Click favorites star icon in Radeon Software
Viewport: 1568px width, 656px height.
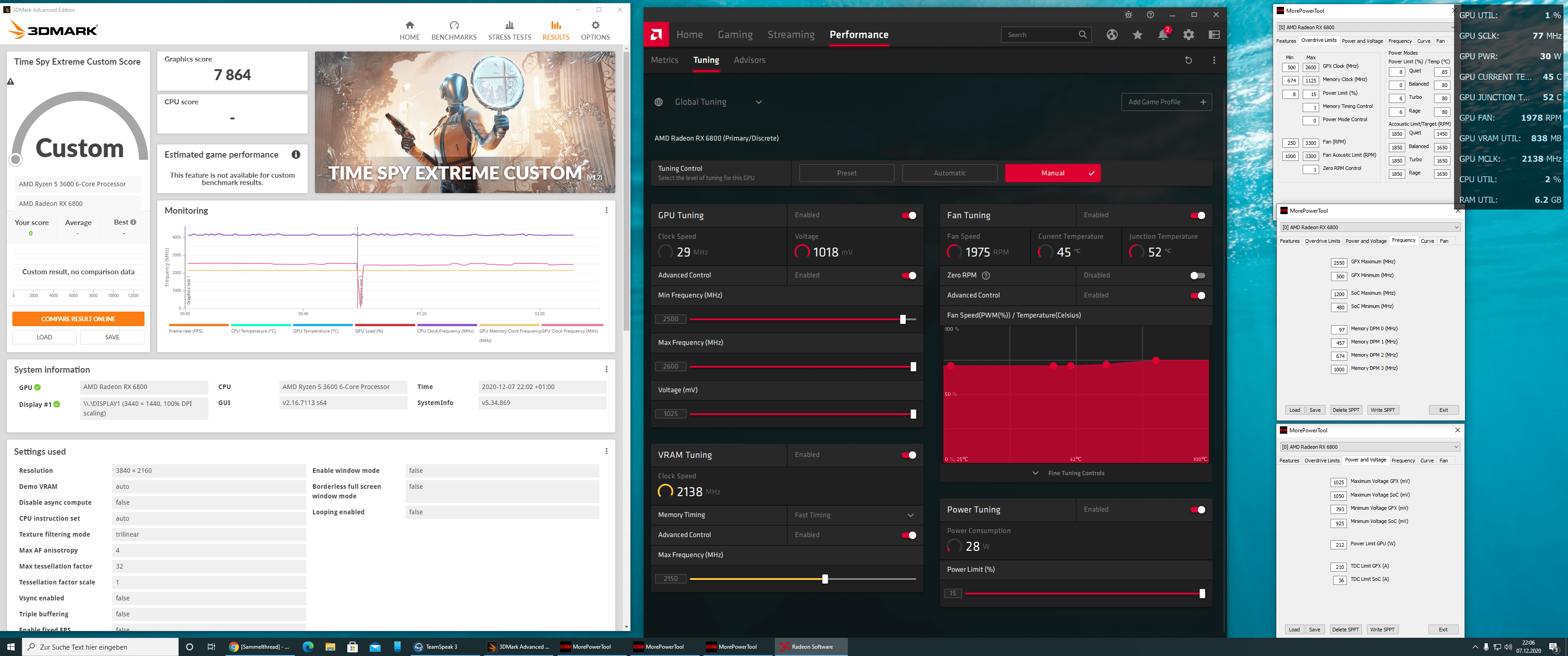(x=1138, y=35)
